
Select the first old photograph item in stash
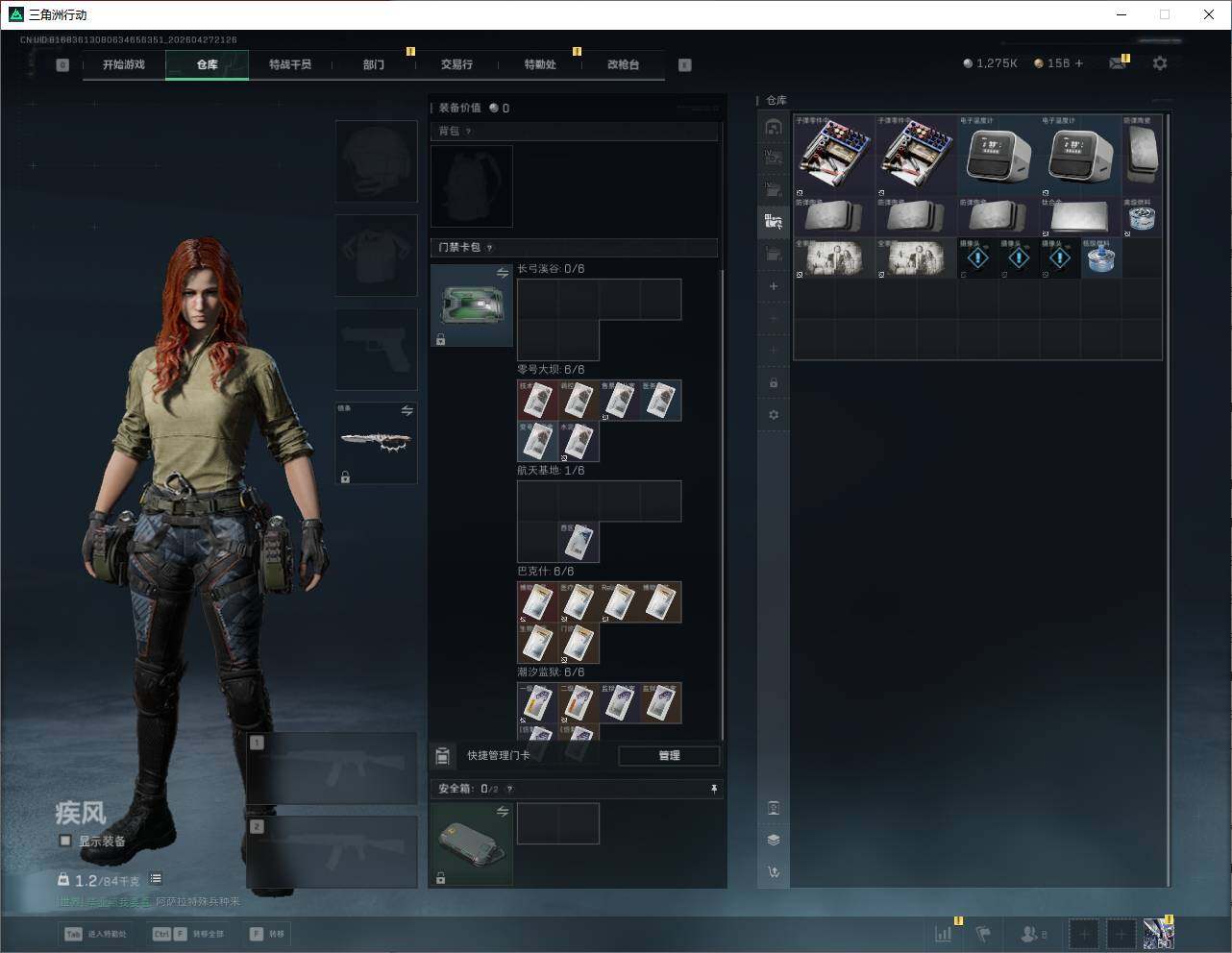(834, 257)
